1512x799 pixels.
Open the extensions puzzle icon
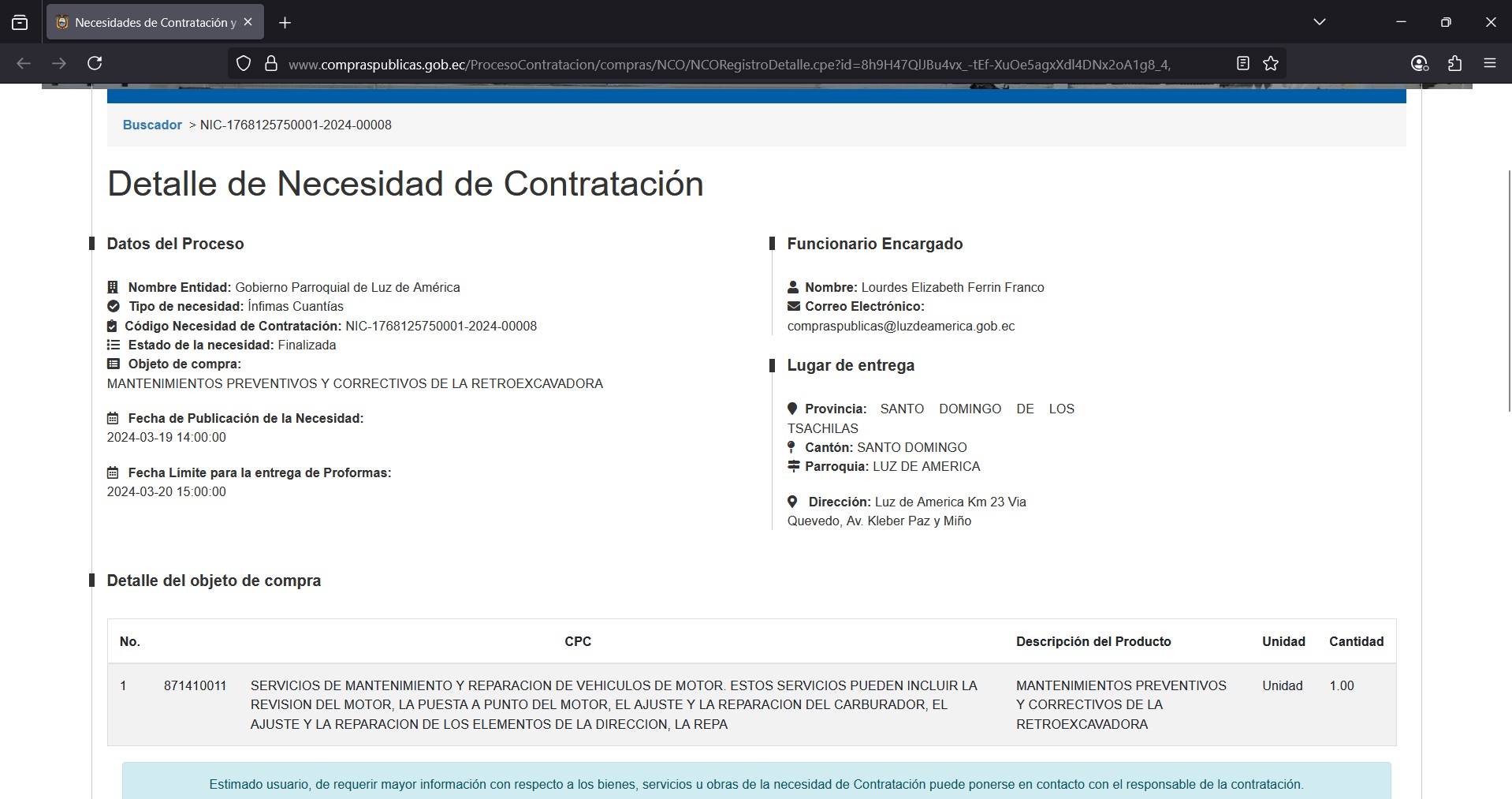pyautogui.click(x=1455, y=63)
